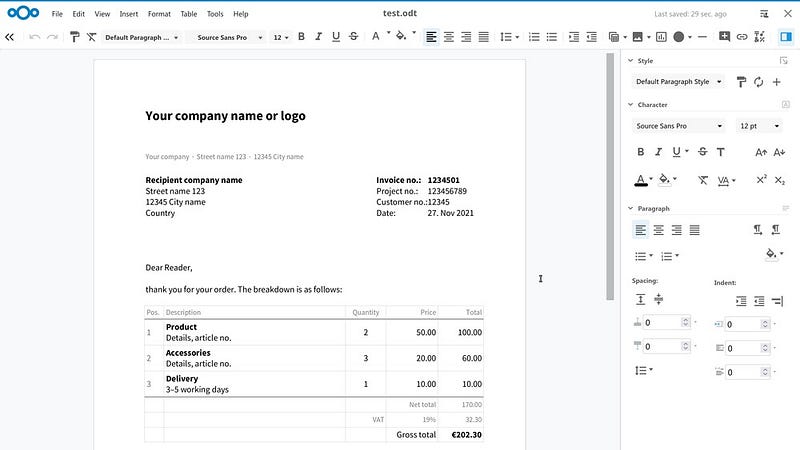The width and height of the screenshot is (800, 450).
Task: Insert comment via toolbar icon
Action: [x=724, y=36]
